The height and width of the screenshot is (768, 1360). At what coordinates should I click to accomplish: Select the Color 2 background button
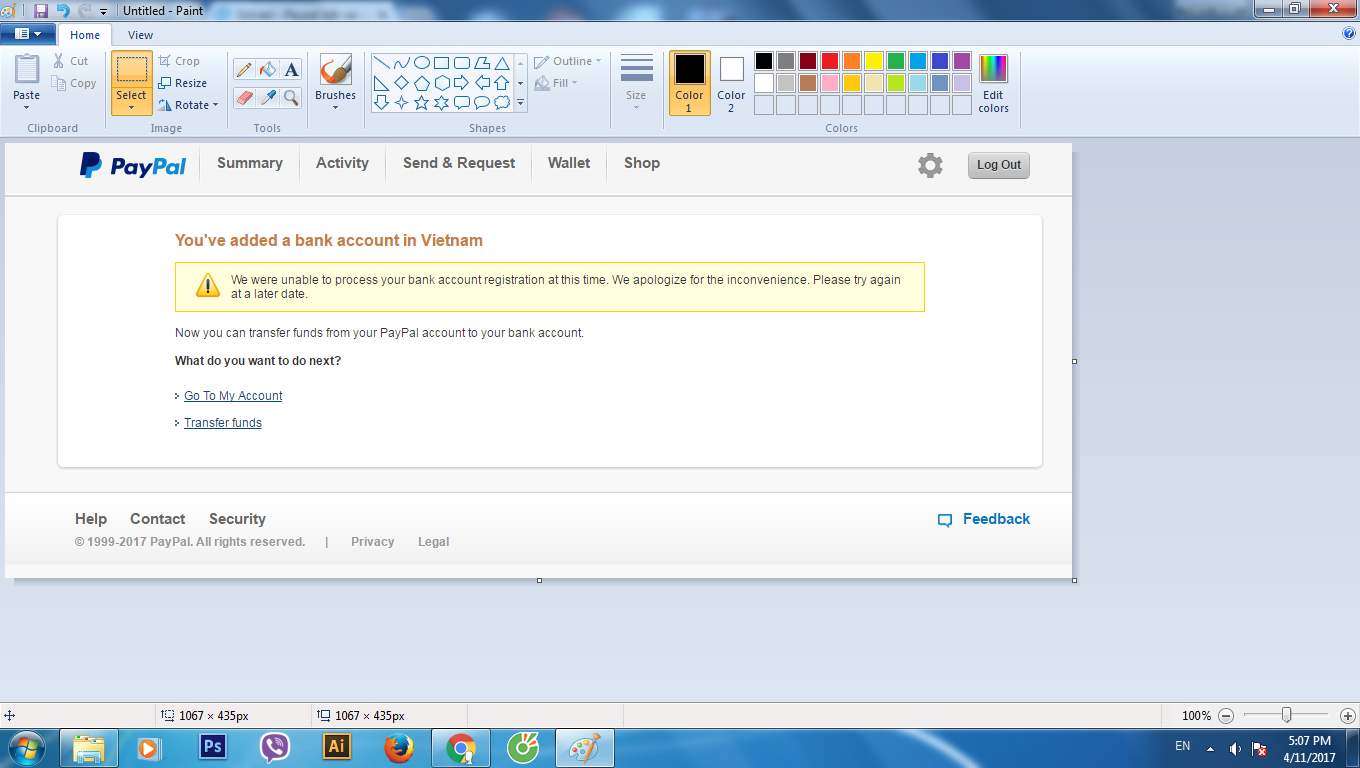pos(731,84)
